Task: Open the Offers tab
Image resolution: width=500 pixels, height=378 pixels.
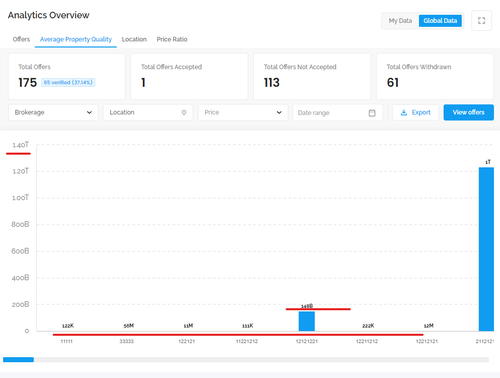Action: 21,39
